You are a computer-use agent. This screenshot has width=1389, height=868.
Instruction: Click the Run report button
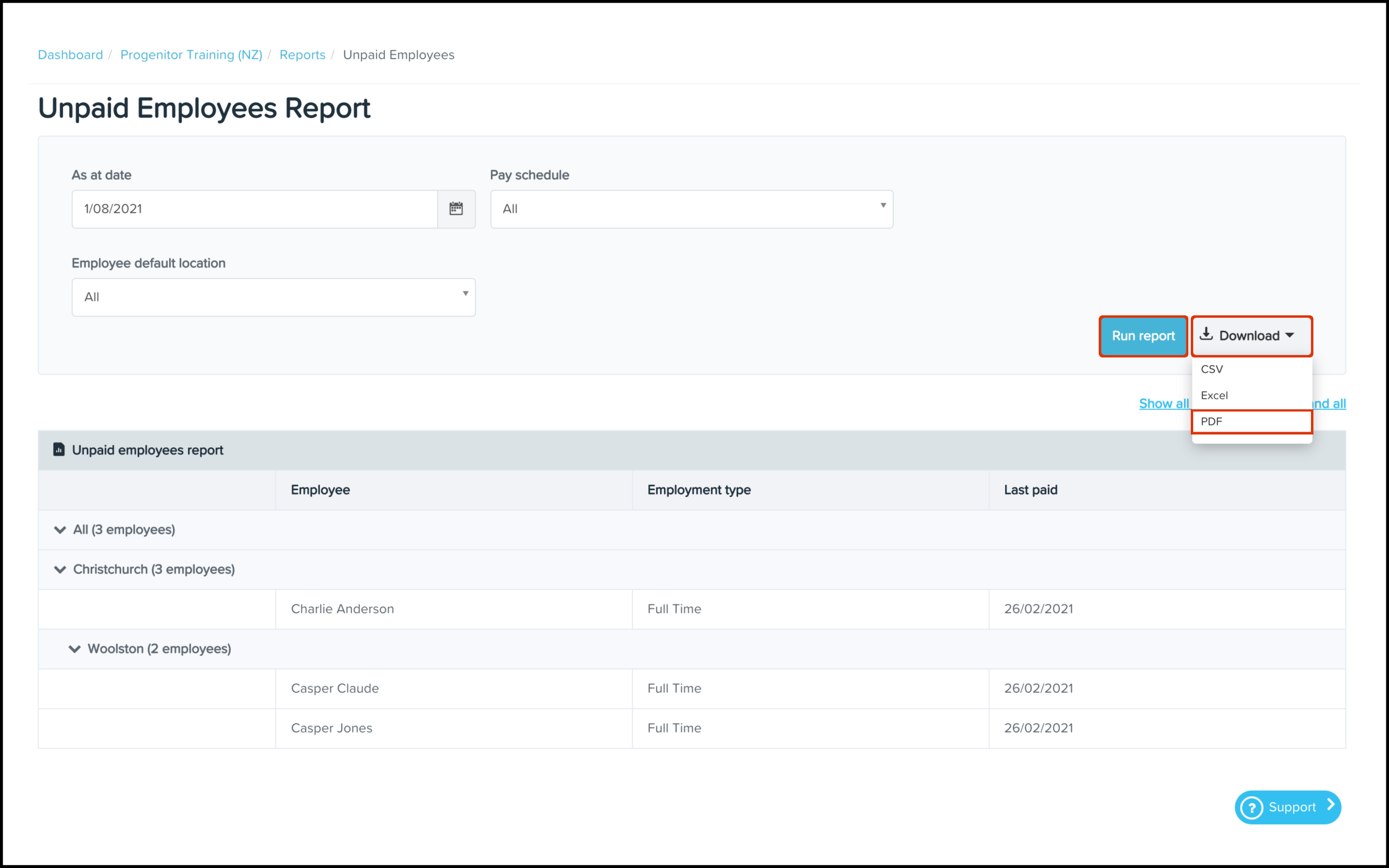[1143, 336]
